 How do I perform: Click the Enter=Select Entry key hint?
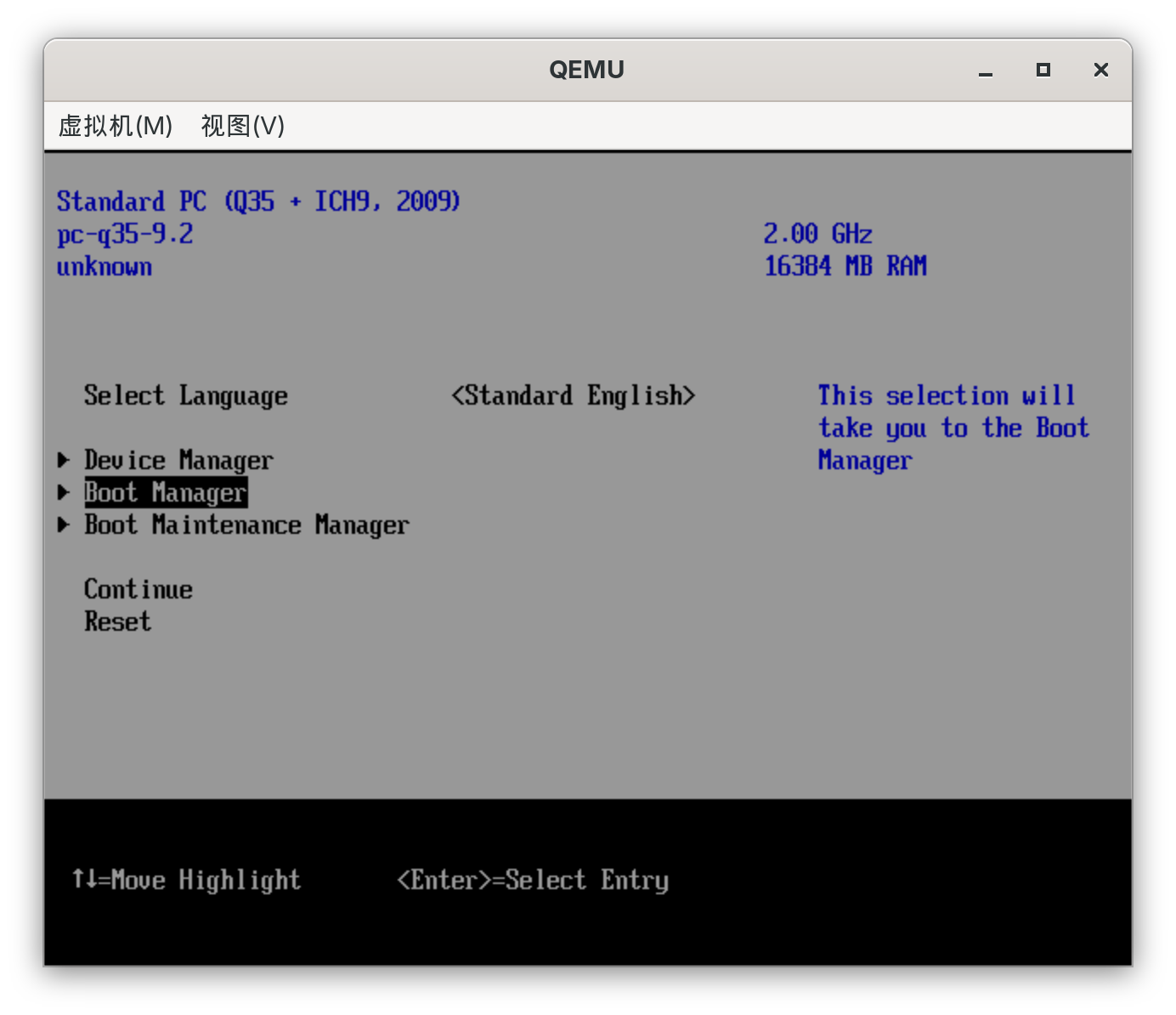[533, 880]
